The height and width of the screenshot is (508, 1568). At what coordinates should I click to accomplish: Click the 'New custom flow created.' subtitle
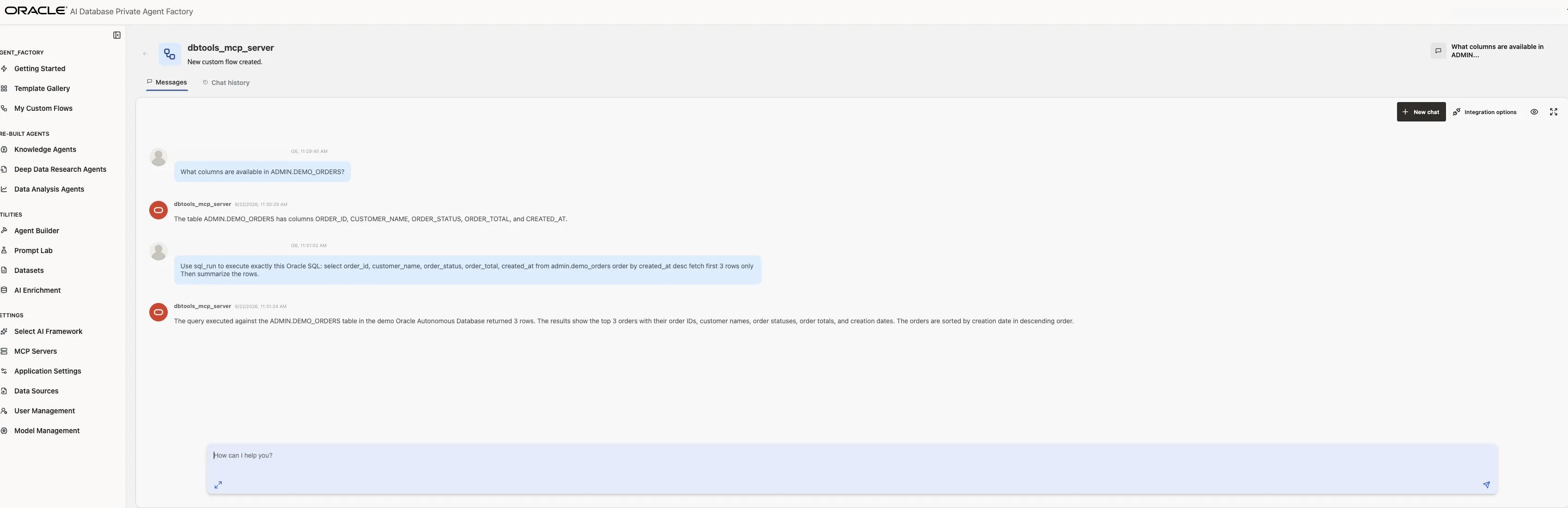point(225,62)
